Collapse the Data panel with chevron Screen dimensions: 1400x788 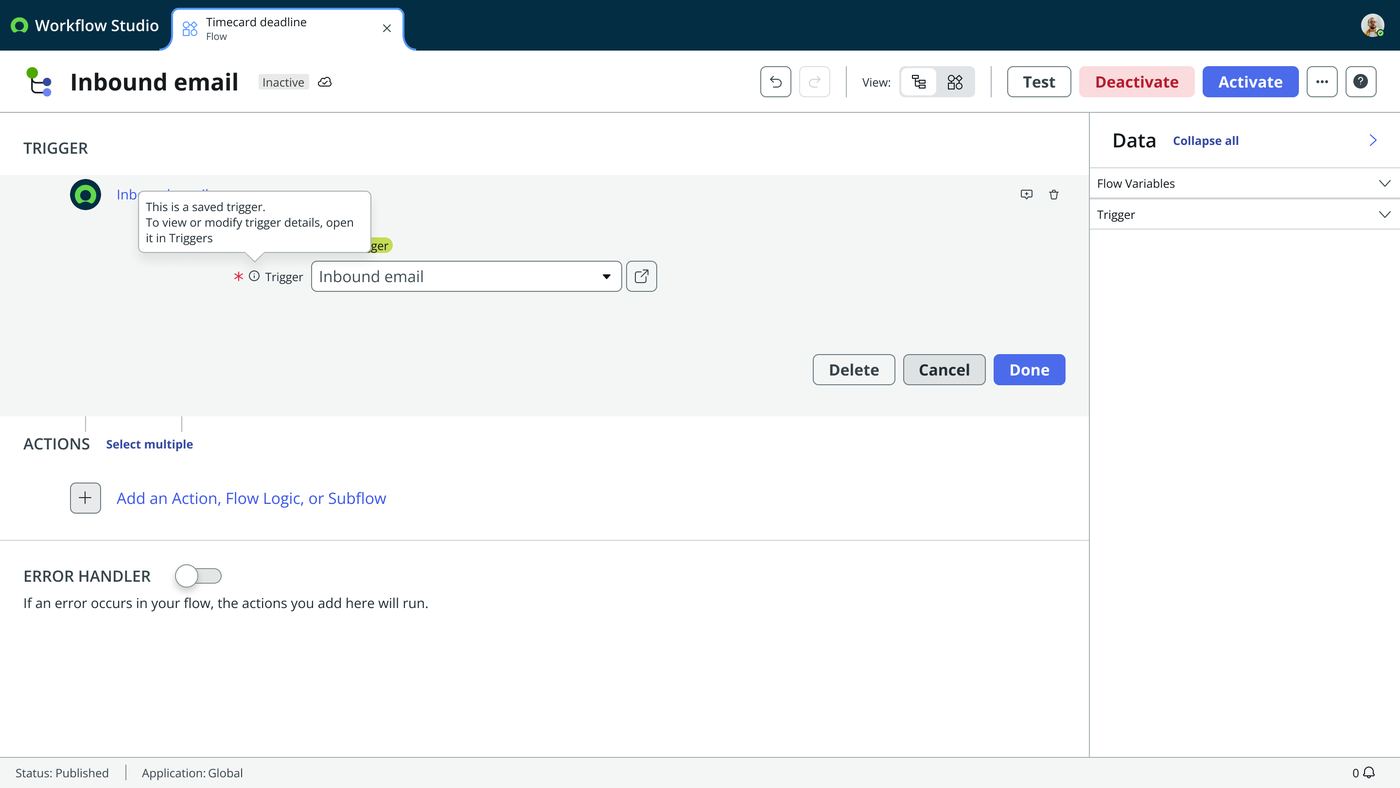(x=1373, y=141)
